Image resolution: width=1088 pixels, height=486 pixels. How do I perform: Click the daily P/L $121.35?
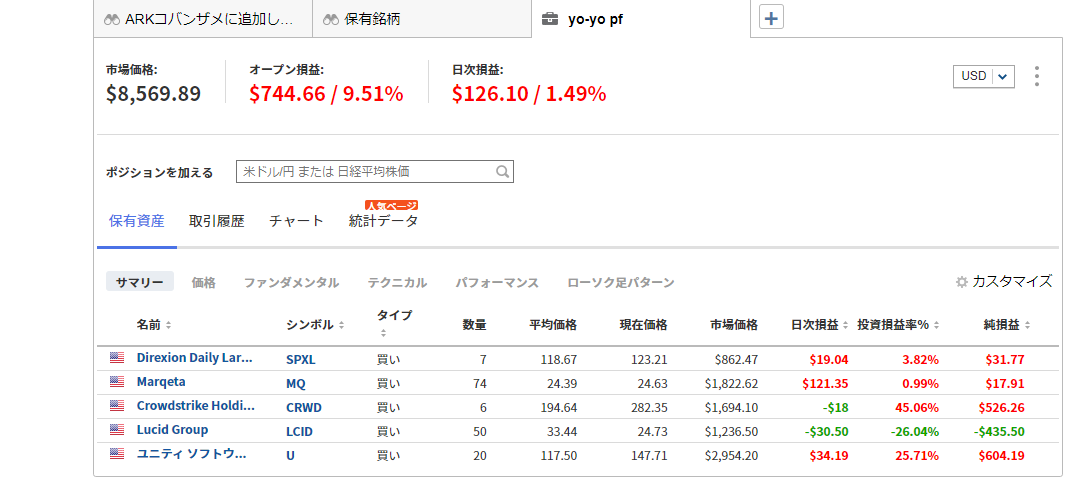tap(825, 384)
